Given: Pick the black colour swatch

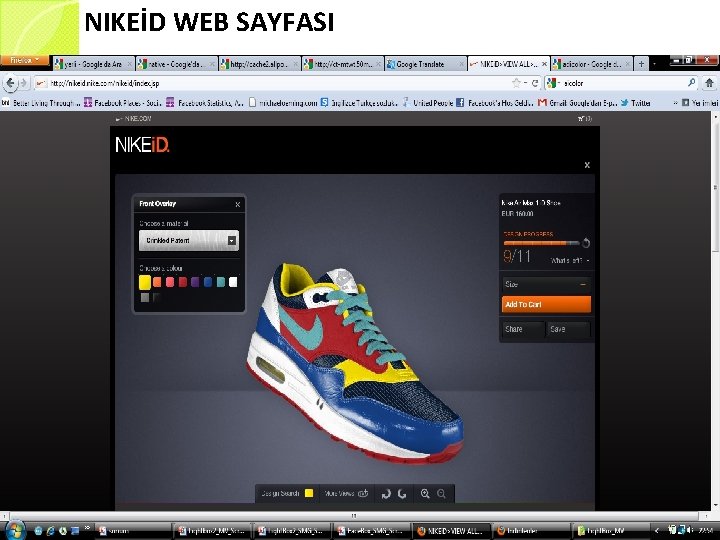Looking at the screenshot, I should point(157,298).
